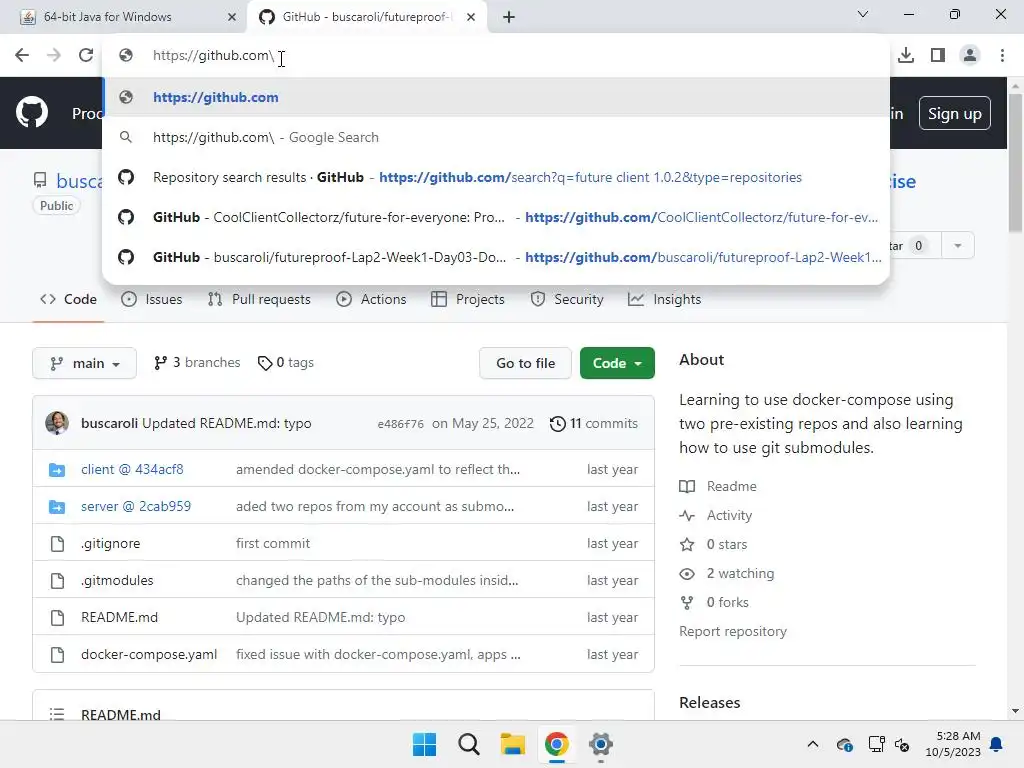Open the 'Updated README.md: typo' message in file list
The height and width of the screenshot is (768, 1024).
coord(320,617)
